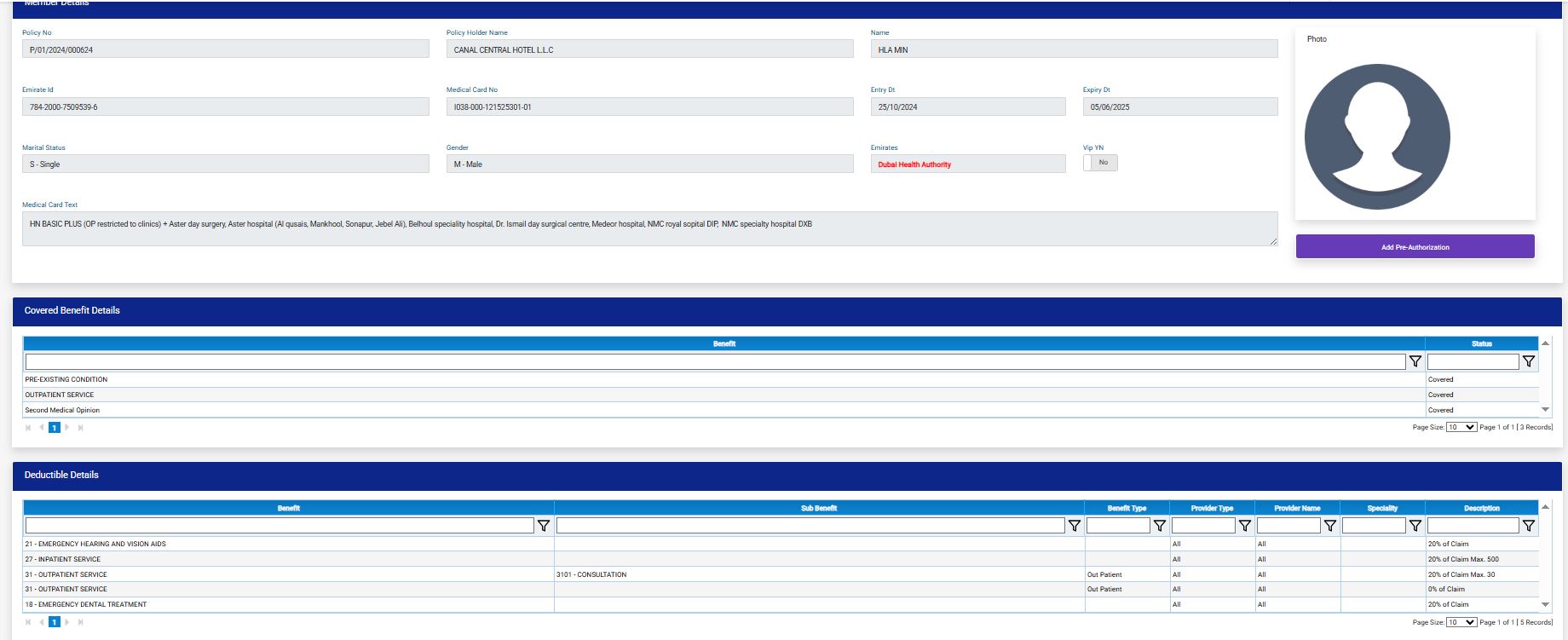
Task: Sort by Sub Benefit column header
Action: 818,508
